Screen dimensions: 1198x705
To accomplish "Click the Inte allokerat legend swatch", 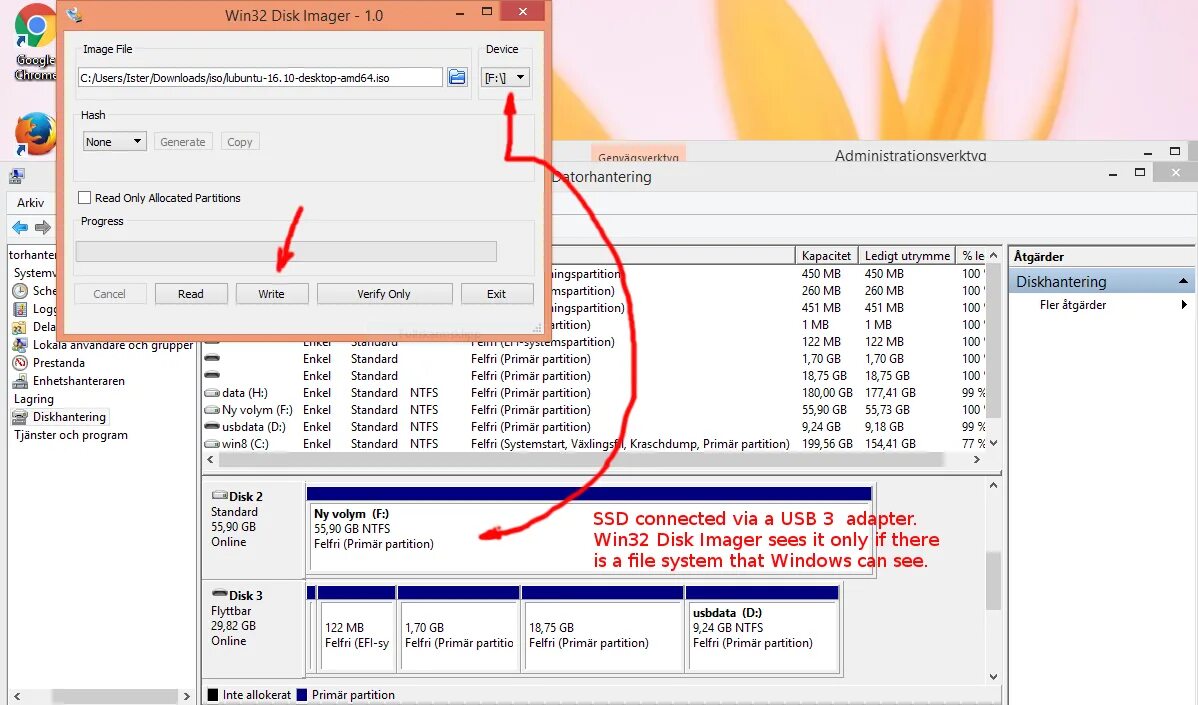I will tap(213, 695).
